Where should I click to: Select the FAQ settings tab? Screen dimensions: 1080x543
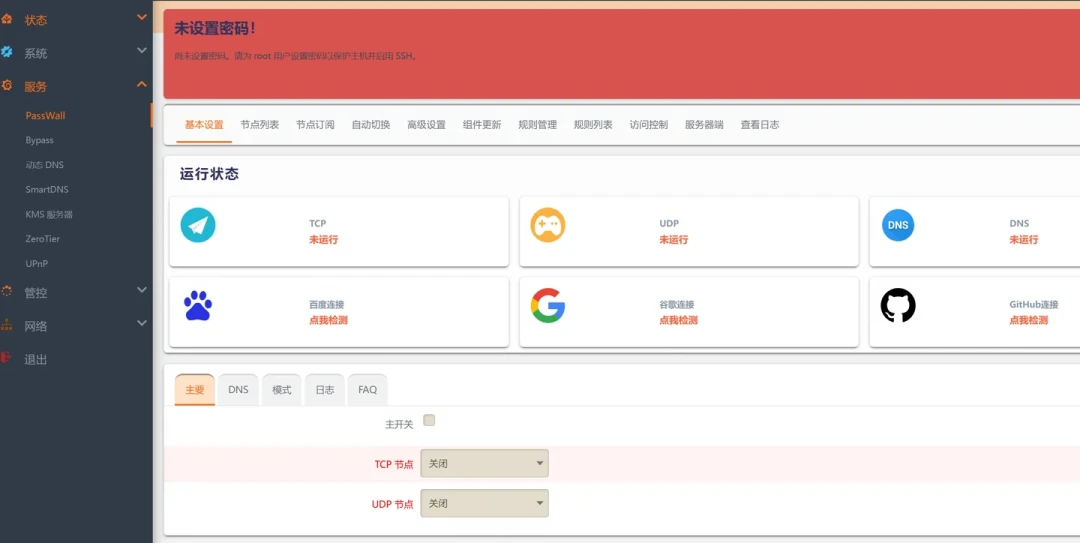368,390
